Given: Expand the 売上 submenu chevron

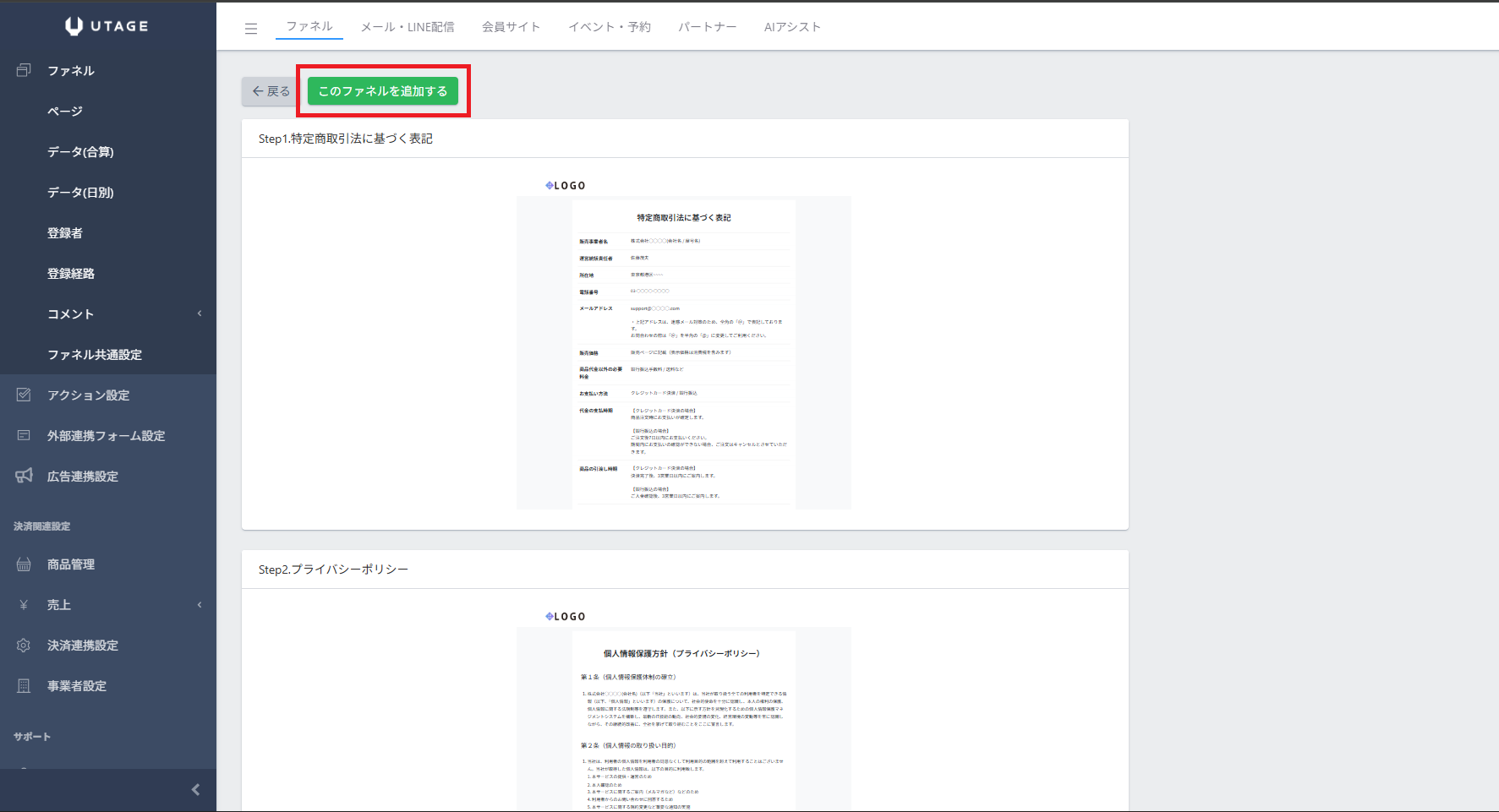Looking at the screenshot, I should 200,604.
